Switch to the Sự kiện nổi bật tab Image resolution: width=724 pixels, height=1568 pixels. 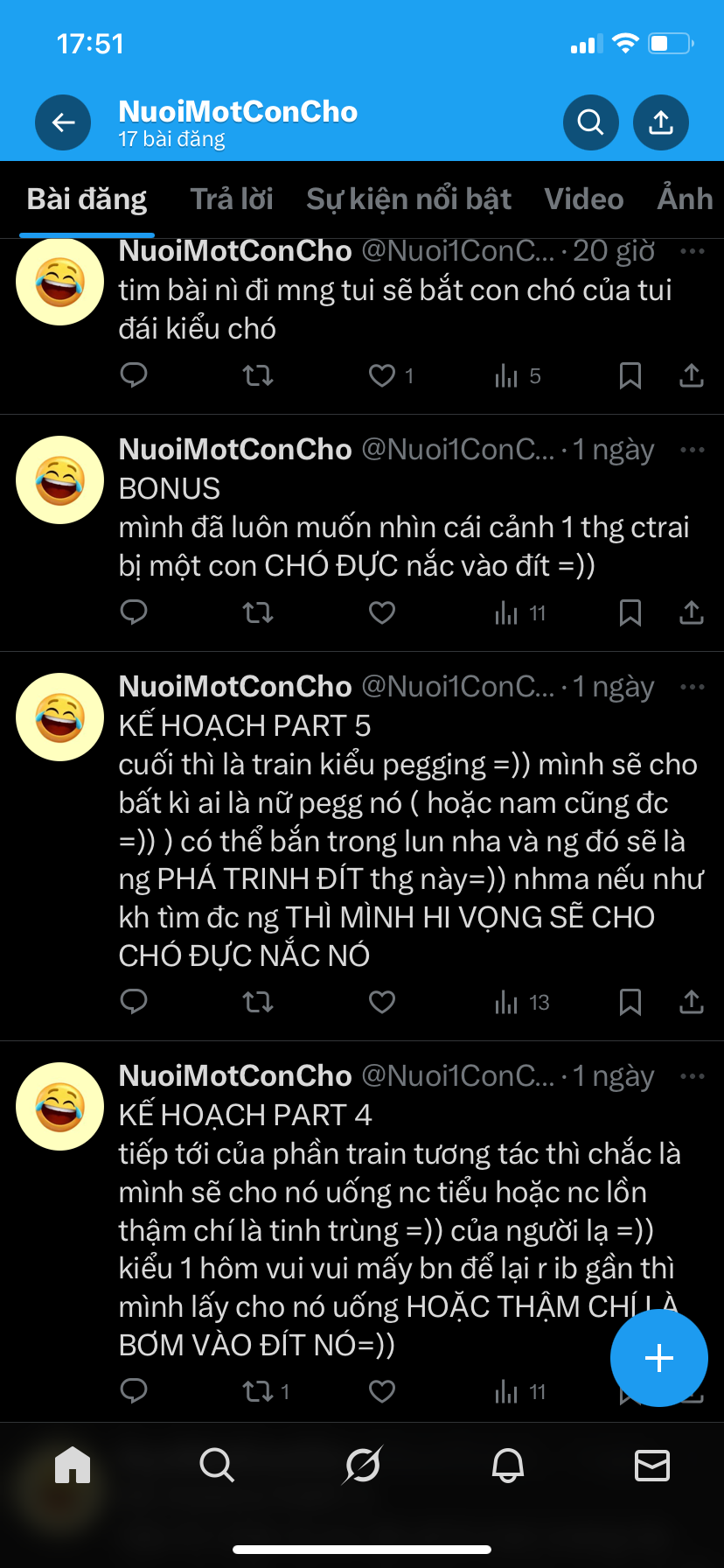[x=409, y=199]
